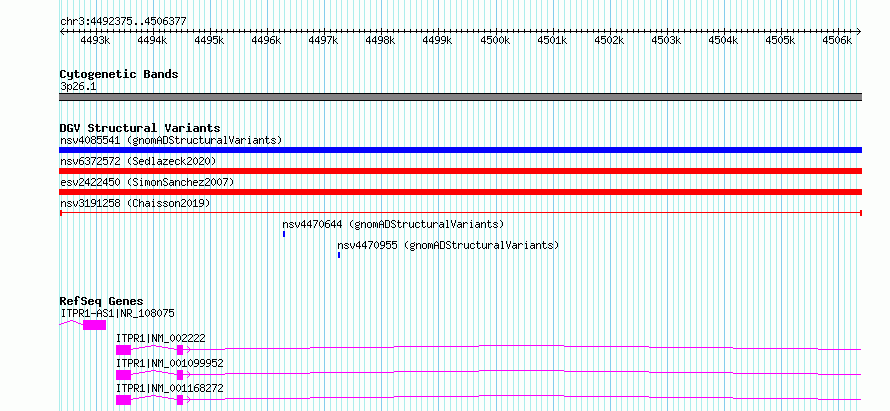Open the nsv4470955 (gnomADStructuralVariants) label
This screenshot has height=411, width=890.
[x=448, y=245]
